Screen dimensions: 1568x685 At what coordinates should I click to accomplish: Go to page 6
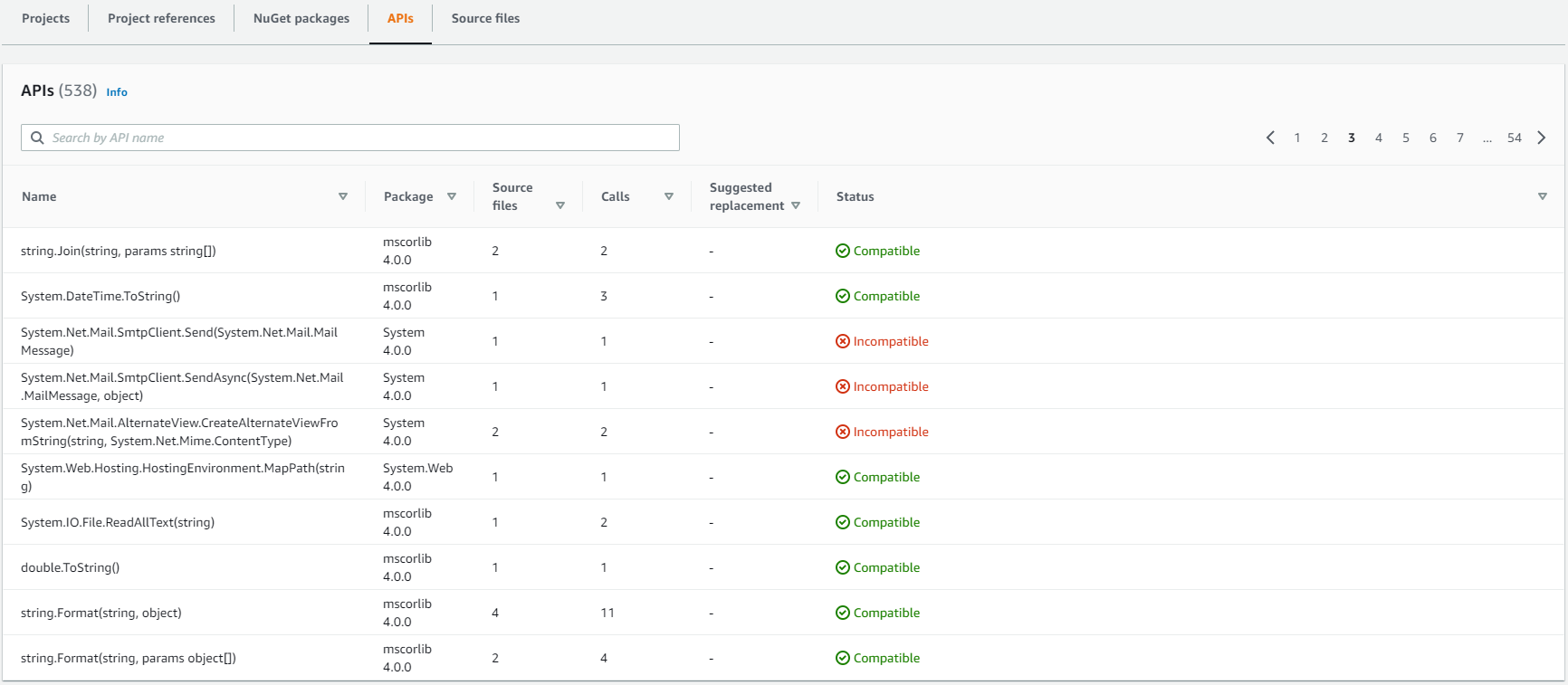click(1433, 138)
